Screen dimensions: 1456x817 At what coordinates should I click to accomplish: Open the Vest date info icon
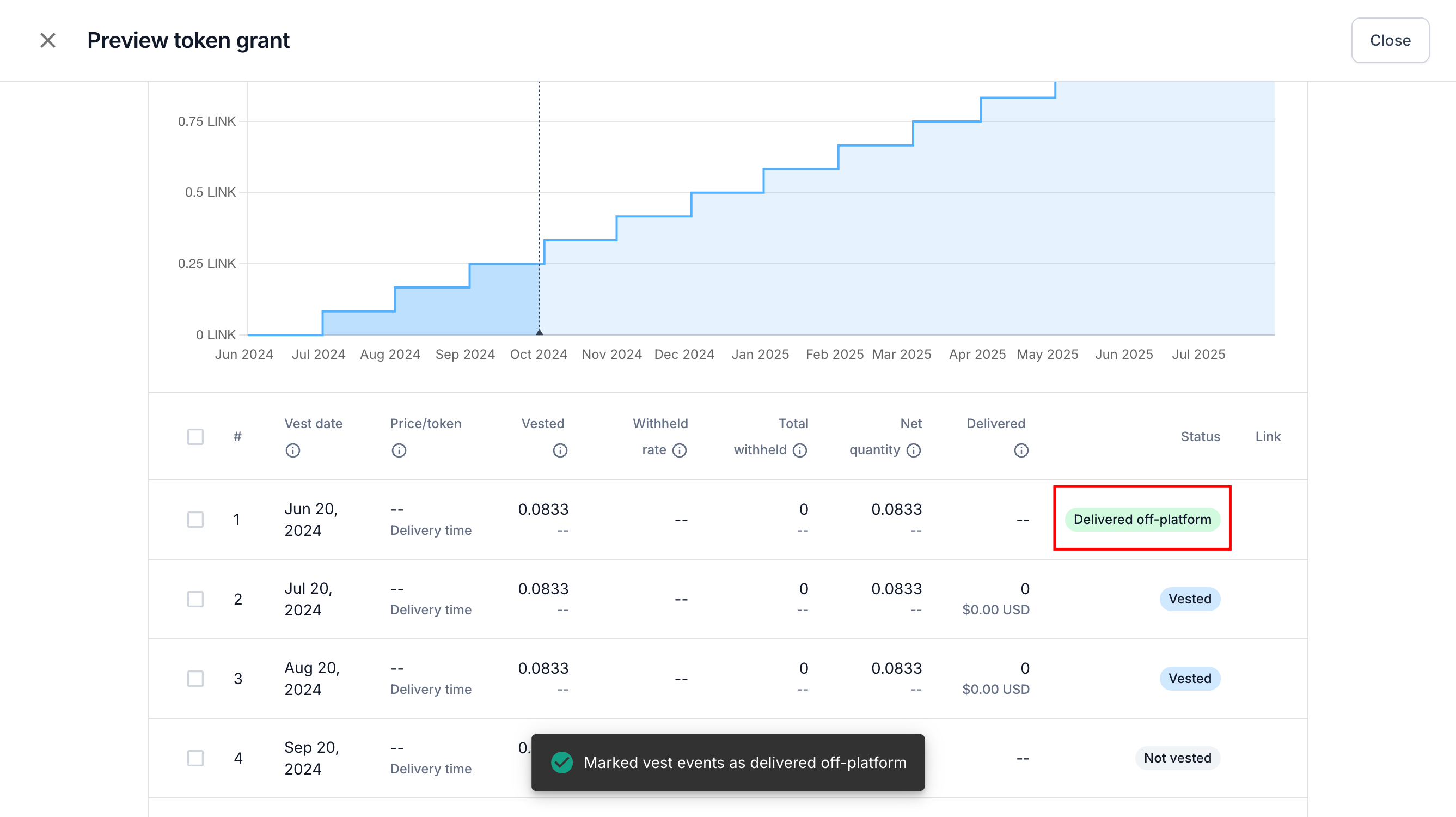[293, 450]
